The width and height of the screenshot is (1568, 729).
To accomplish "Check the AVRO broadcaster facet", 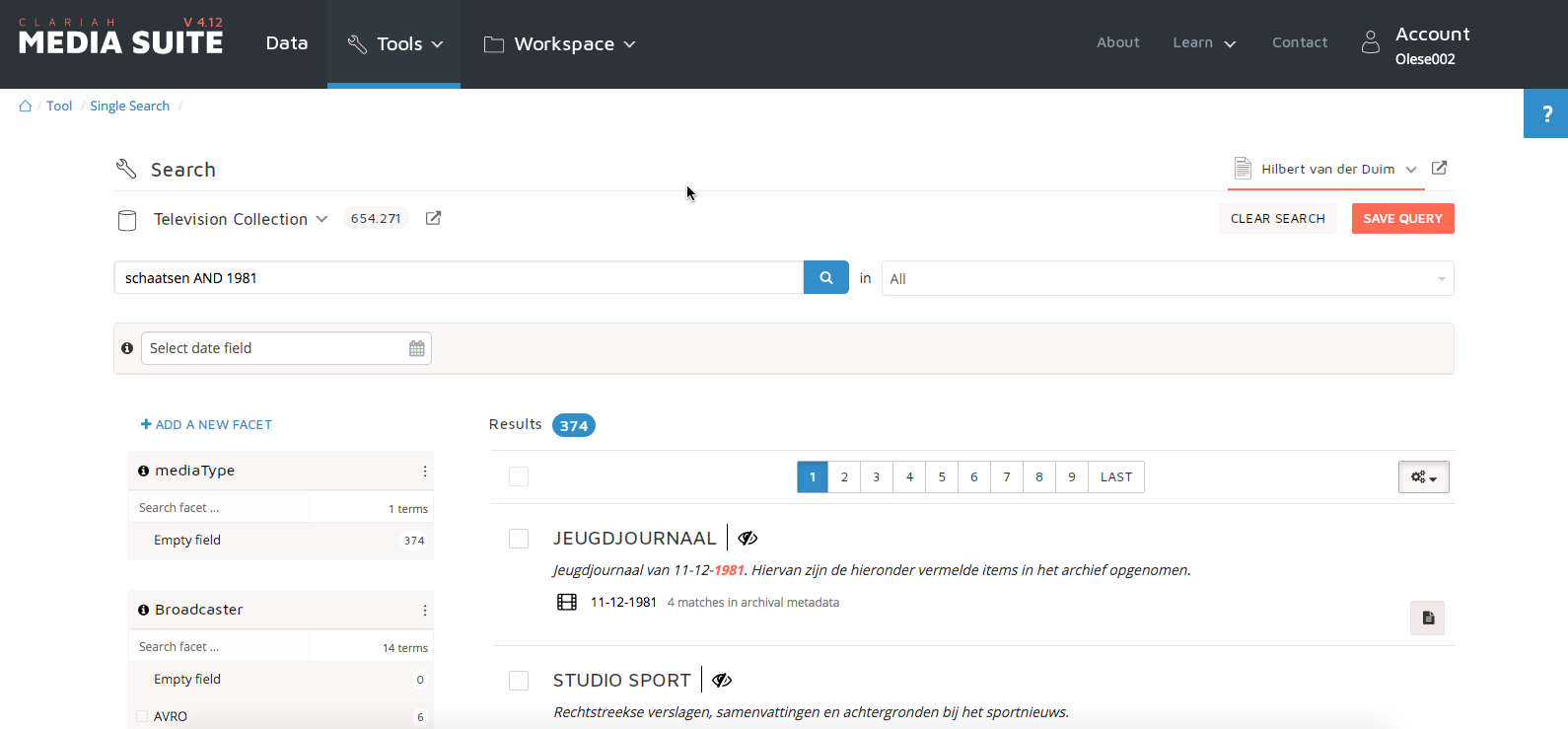I will [142, 716].
